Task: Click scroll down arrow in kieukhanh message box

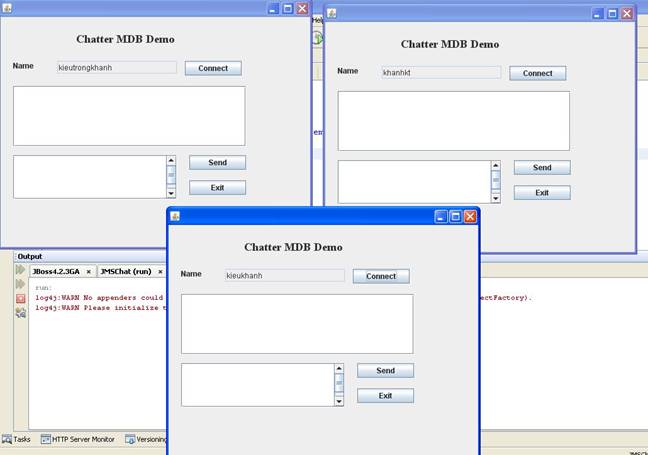Action: click(x=339, y=401)
